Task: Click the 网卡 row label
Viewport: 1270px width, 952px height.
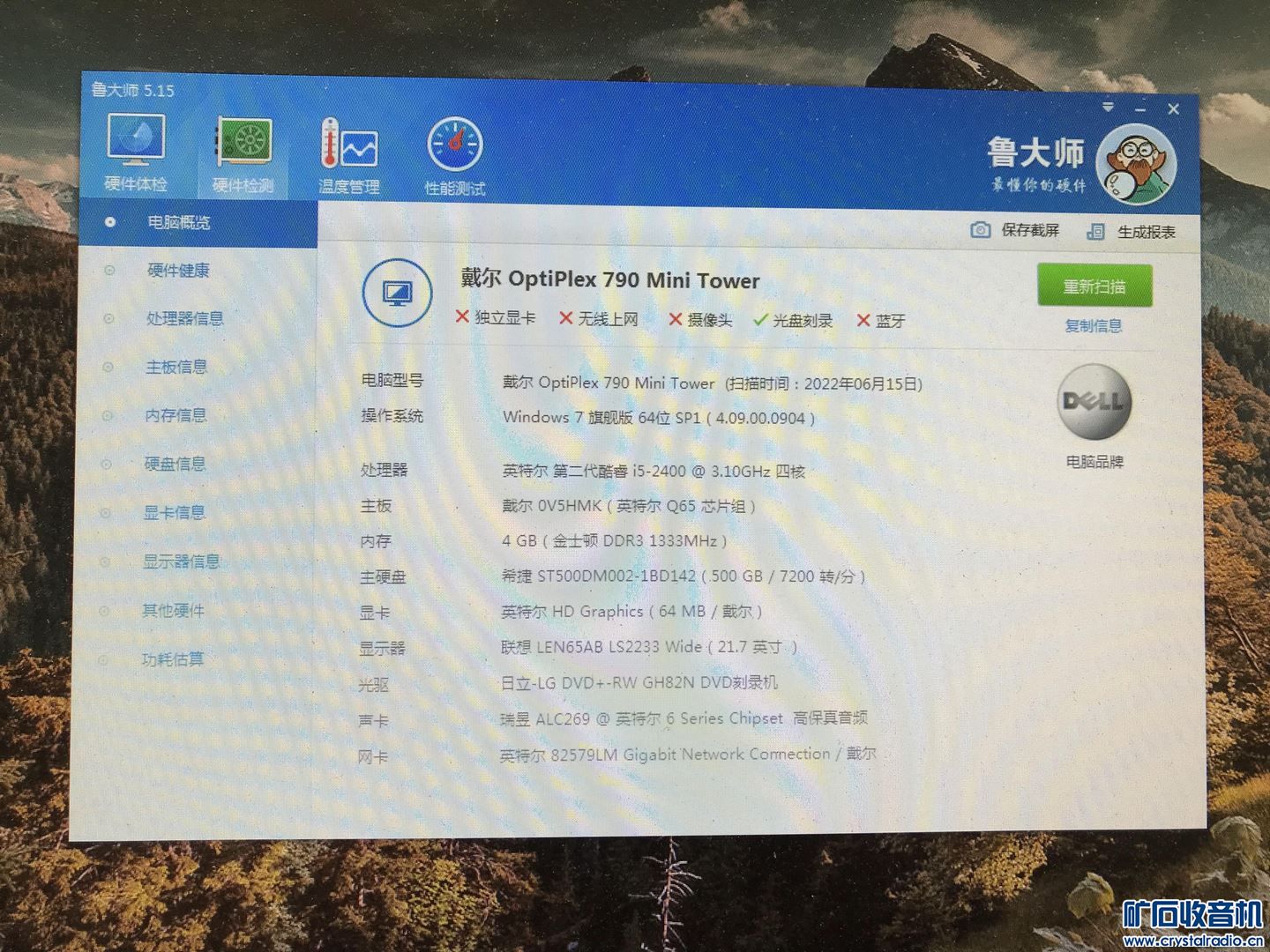Action: [373, 756]
